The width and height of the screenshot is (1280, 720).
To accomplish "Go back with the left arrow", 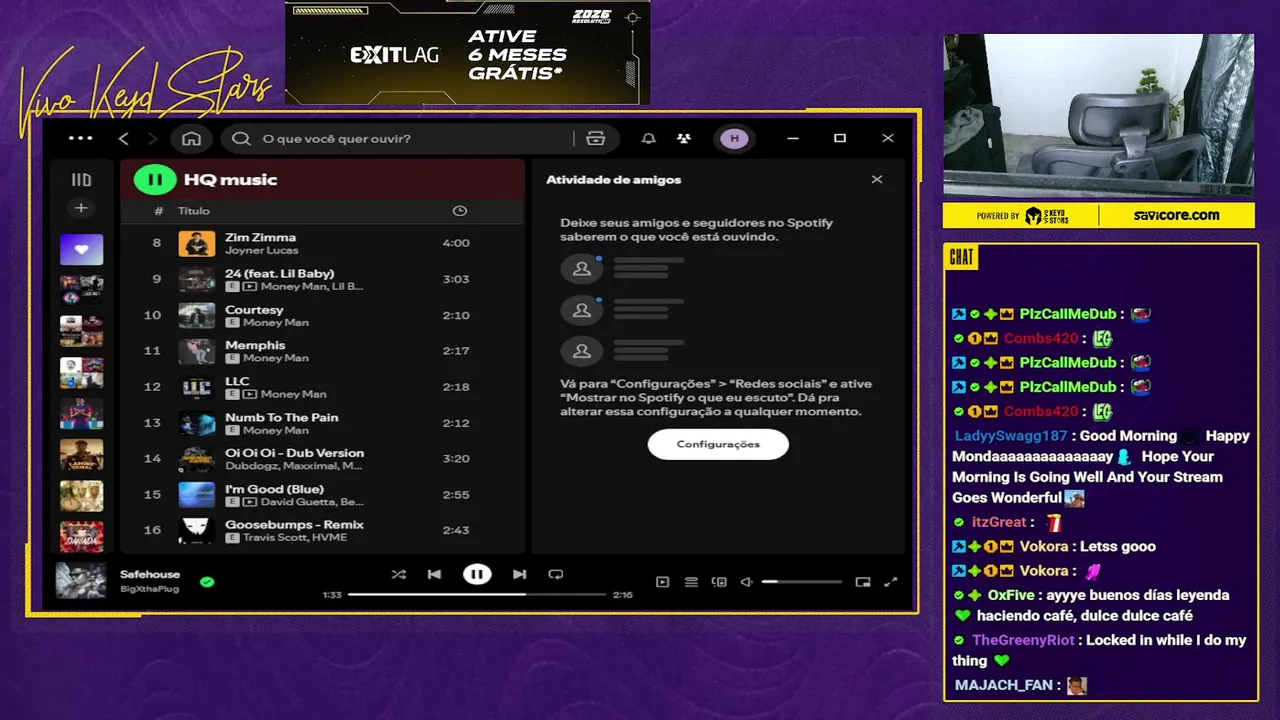I will (x=124, y=138).
